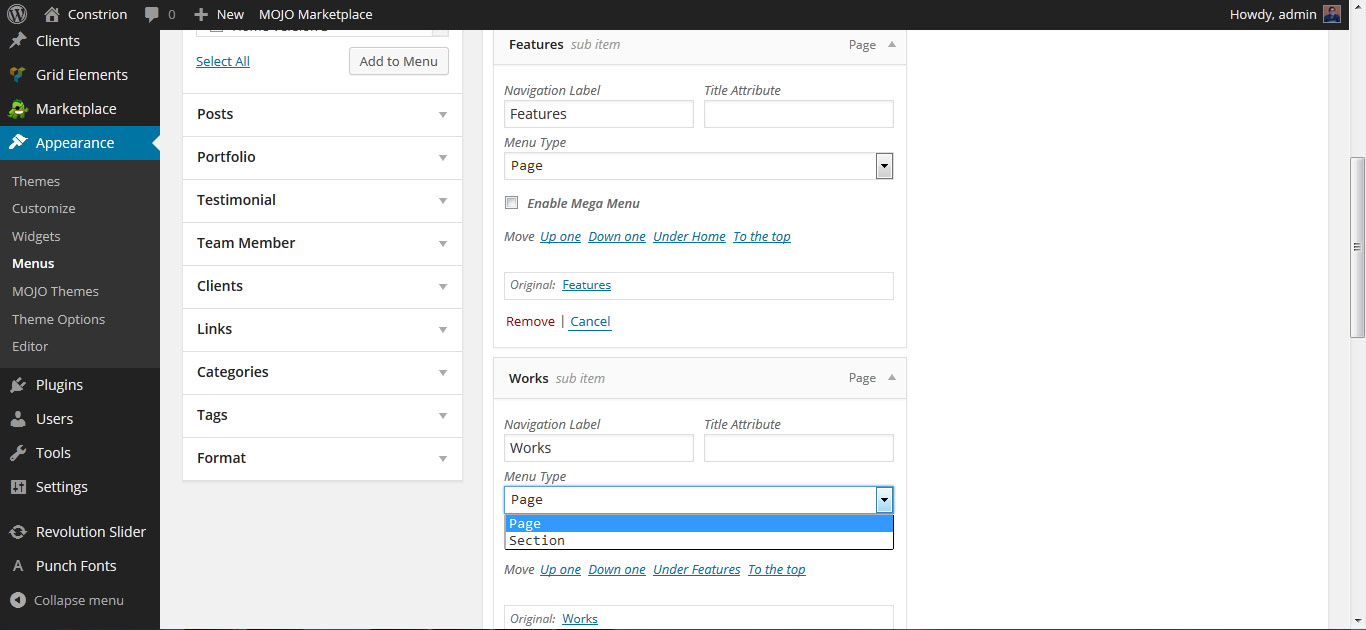The image size is (1366, 630).
Task: Click the Plugins plug icon
Action: (x=18, y=385)
